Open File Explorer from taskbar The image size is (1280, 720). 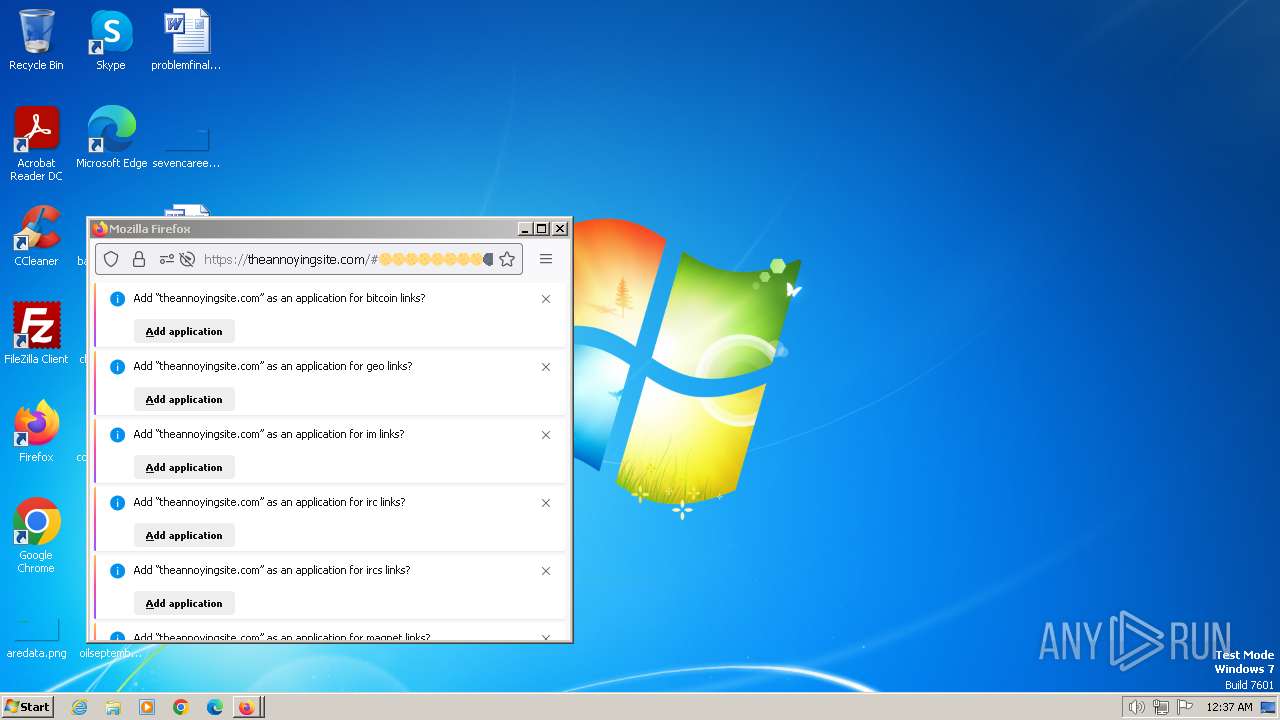pyautogui.click(x=113, y=707)
